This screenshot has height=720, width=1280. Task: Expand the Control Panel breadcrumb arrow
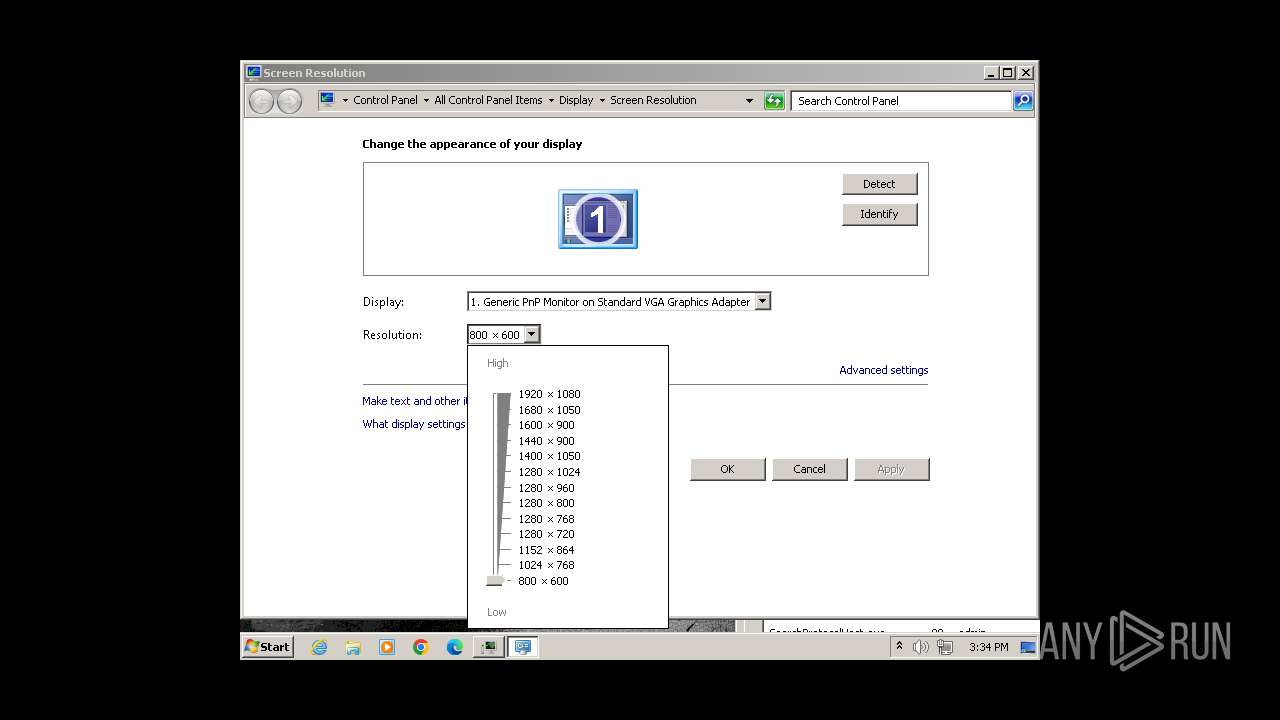pos(426,101)
